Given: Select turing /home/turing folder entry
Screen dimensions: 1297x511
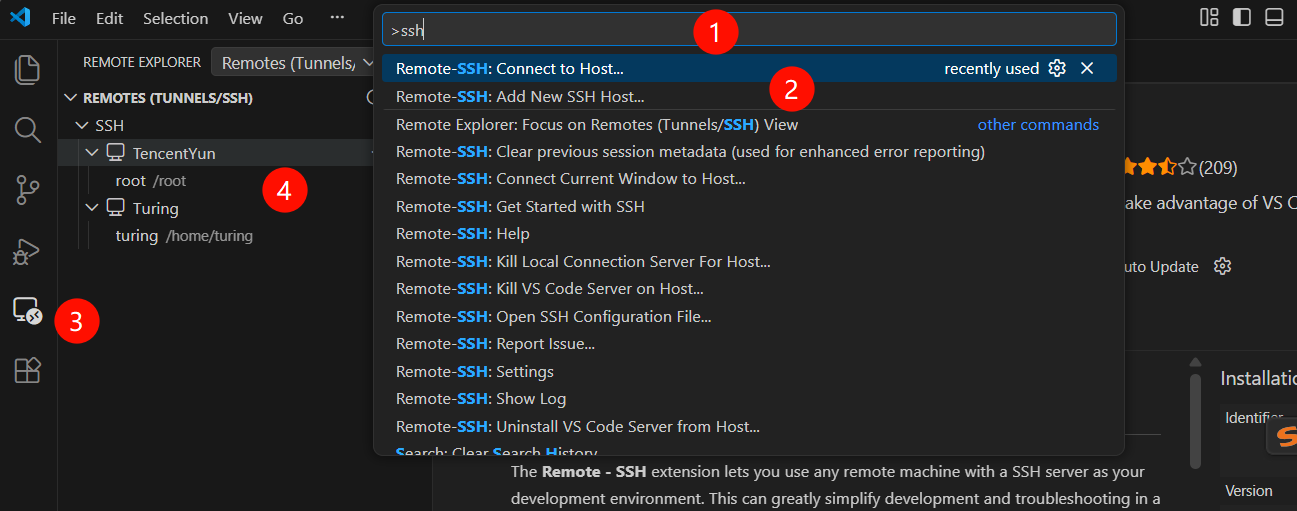Looking at the screenshot, I should coord(215,236).
